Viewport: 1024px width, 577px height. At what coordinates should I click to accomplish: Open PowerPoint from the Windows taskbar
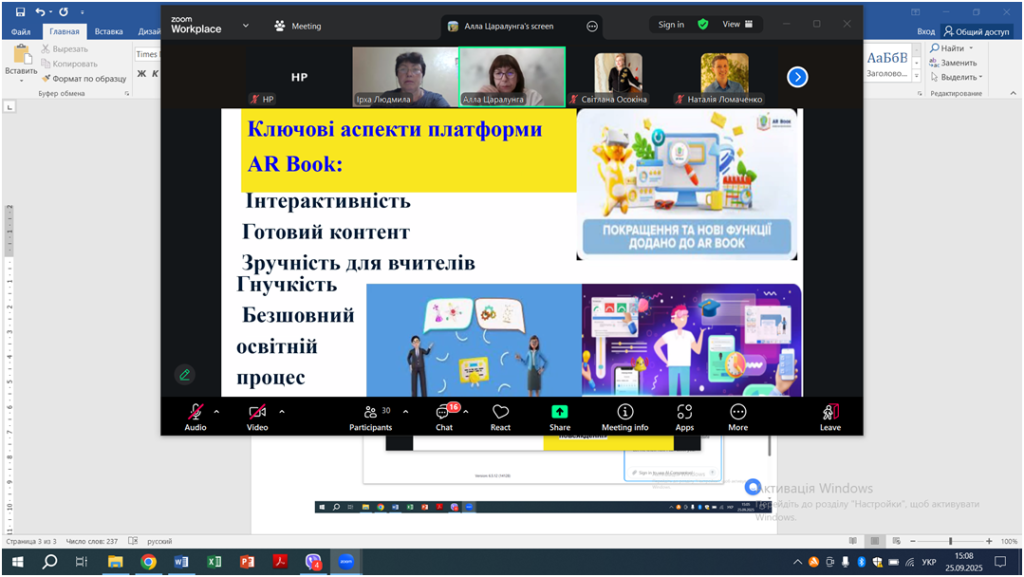247,562
